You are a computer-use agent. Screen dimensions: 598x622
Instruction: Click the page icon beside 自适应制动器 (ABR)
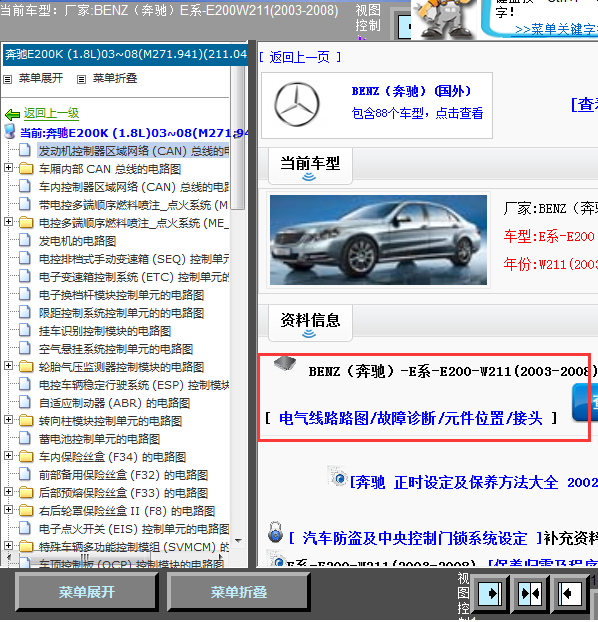coord(25,402)
